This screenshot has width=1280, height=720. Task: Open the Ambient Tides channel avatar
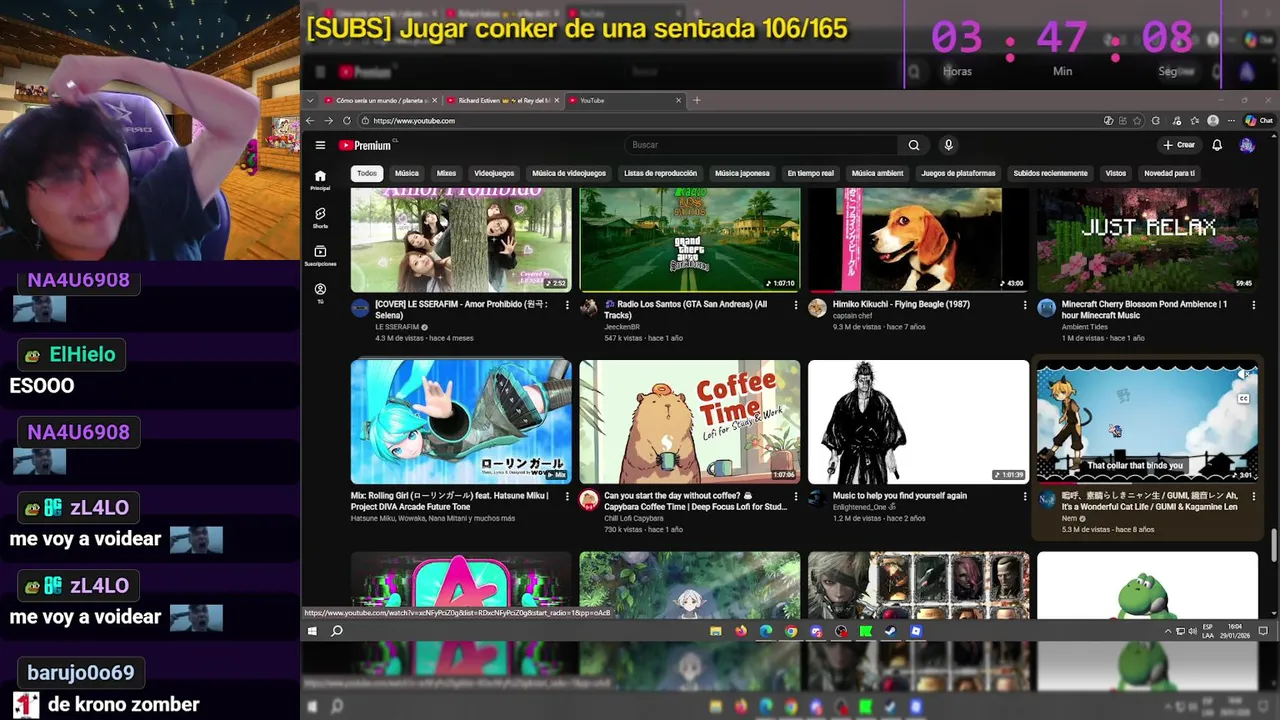[1046, 308]
